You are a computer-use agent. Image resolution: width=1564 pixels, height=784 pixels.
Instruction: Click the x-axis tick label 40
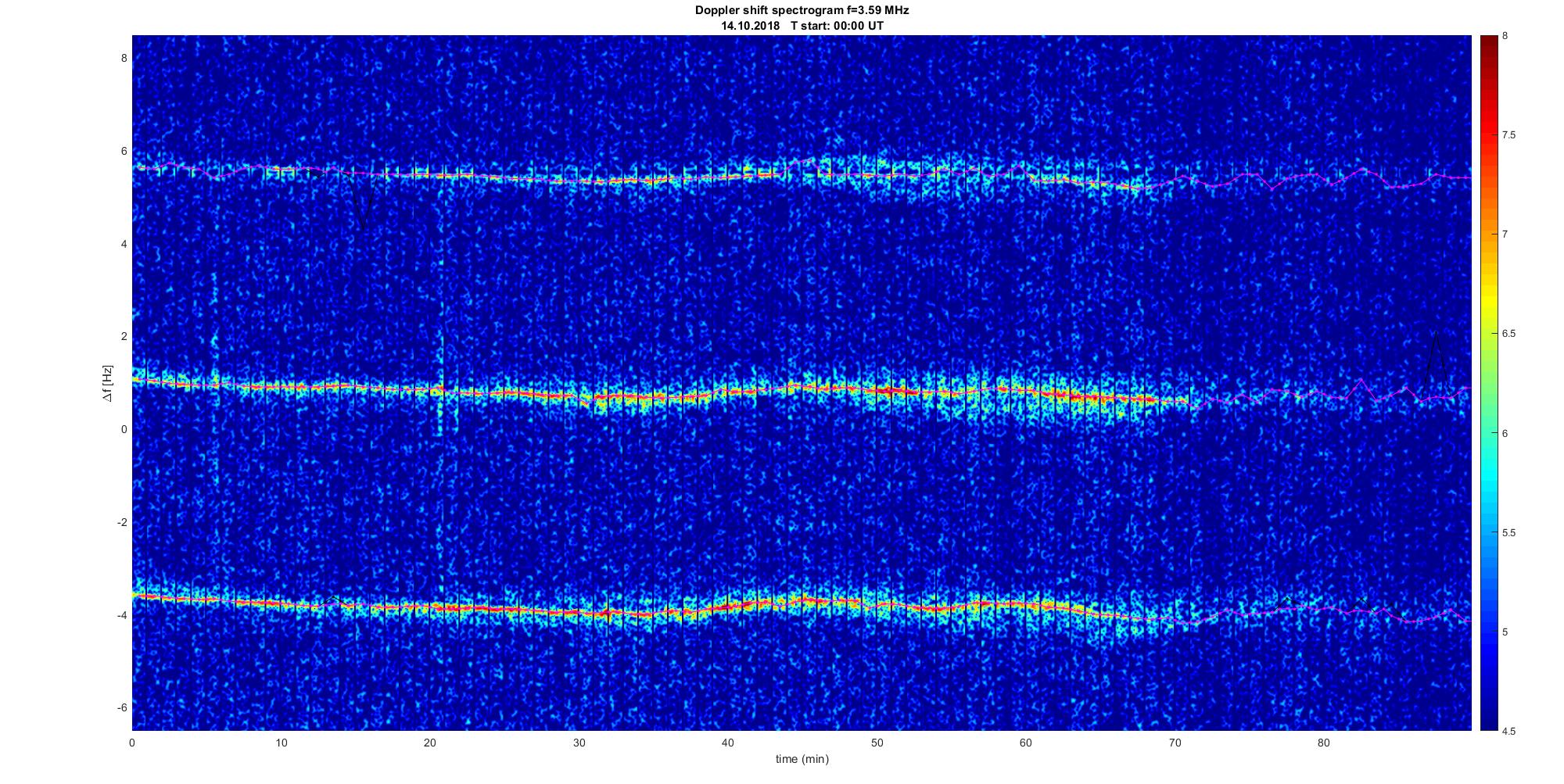pos(728,743)
